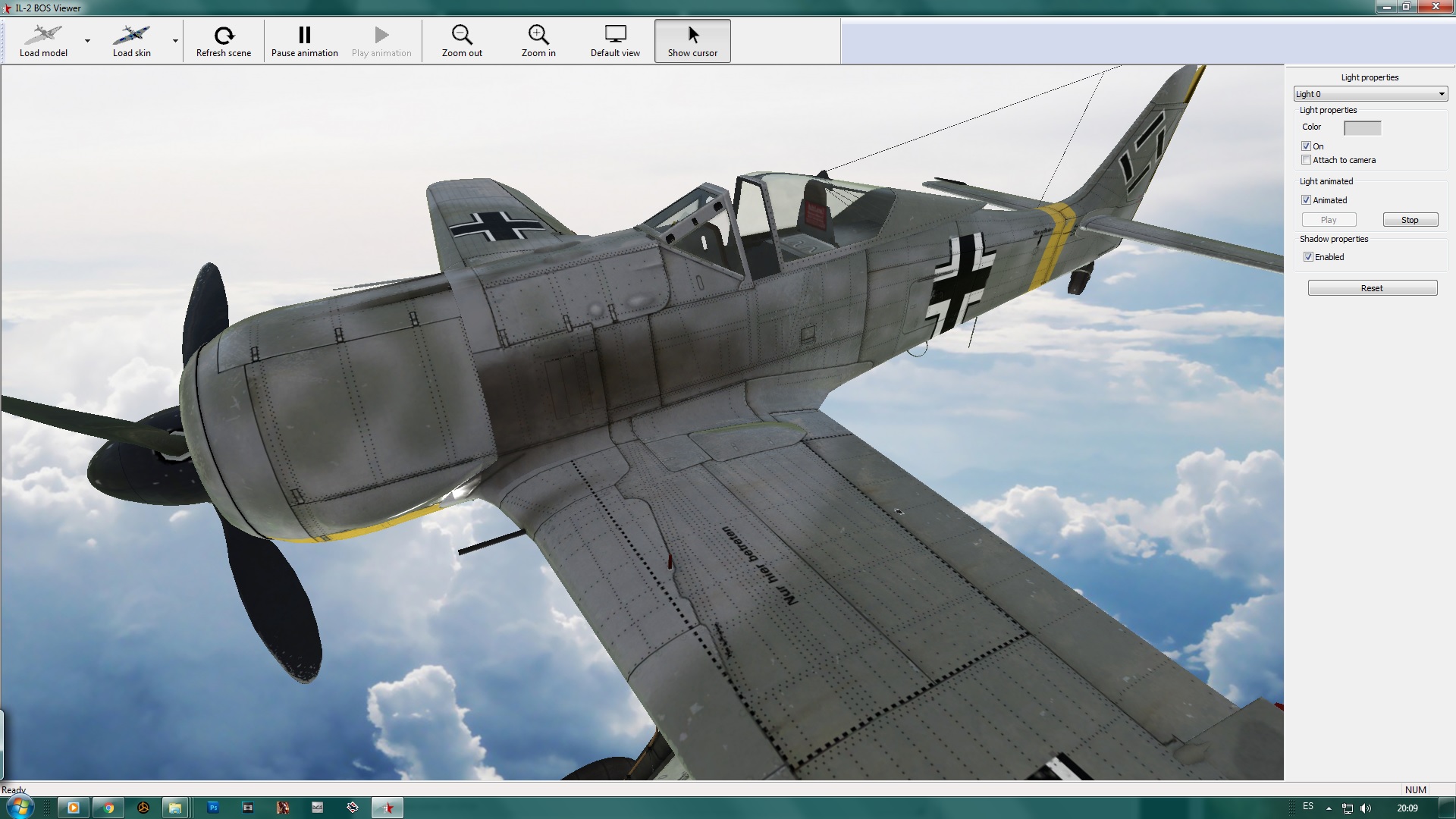Click the Load model aircraft icon
The image size is (1456, 819).
click(x=43, y=35)
